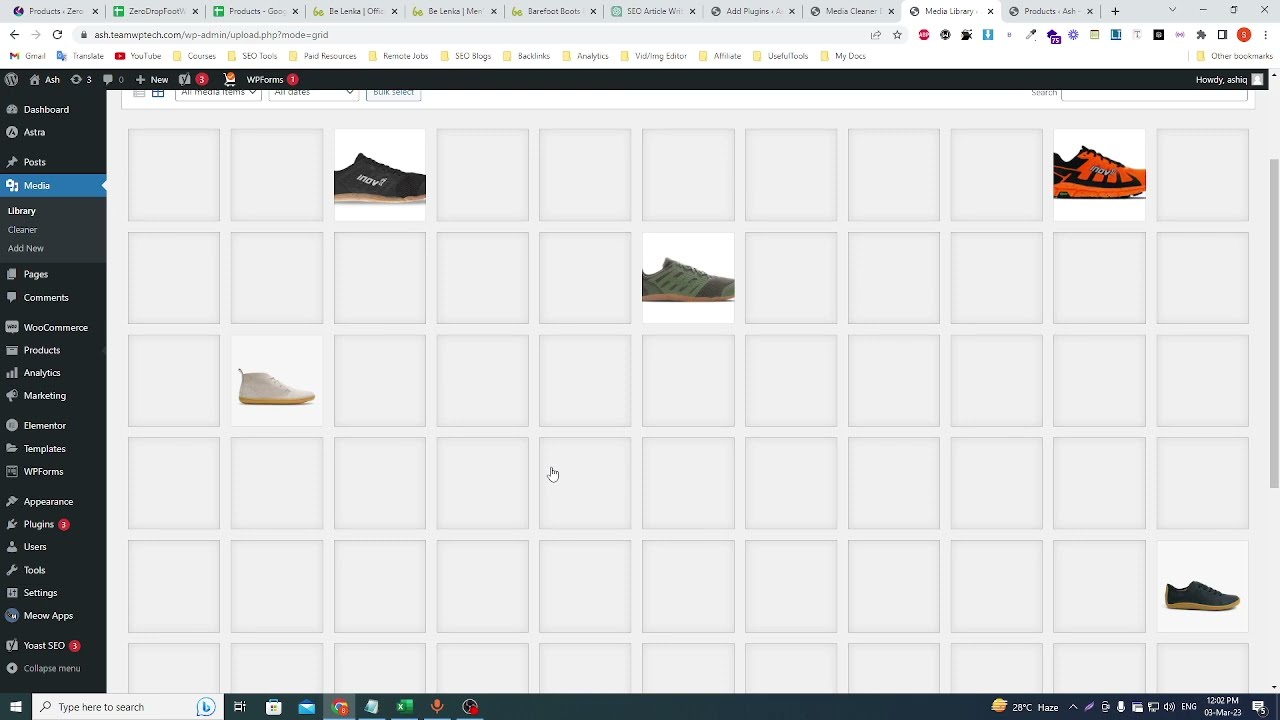Image resolution: width=1280 pixels, height=720 pixels.
Task: Open the Posts menu item
Action: click(35, 162)
